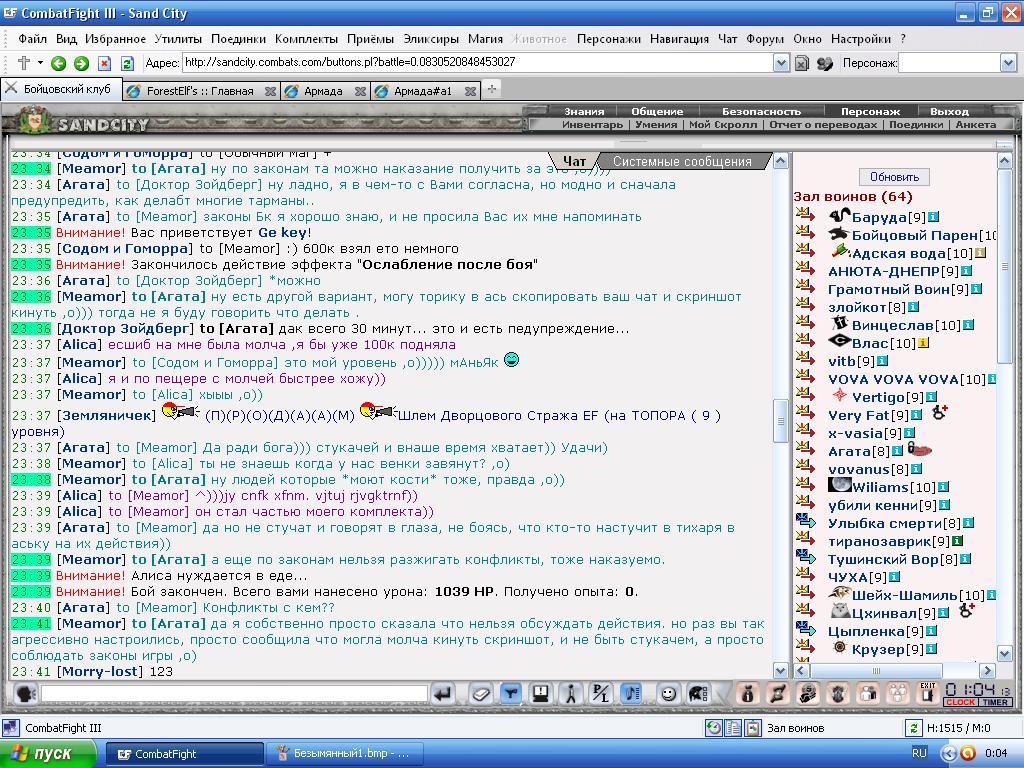
Task: Click the red stop loading icon
Action: click(104, 63)
